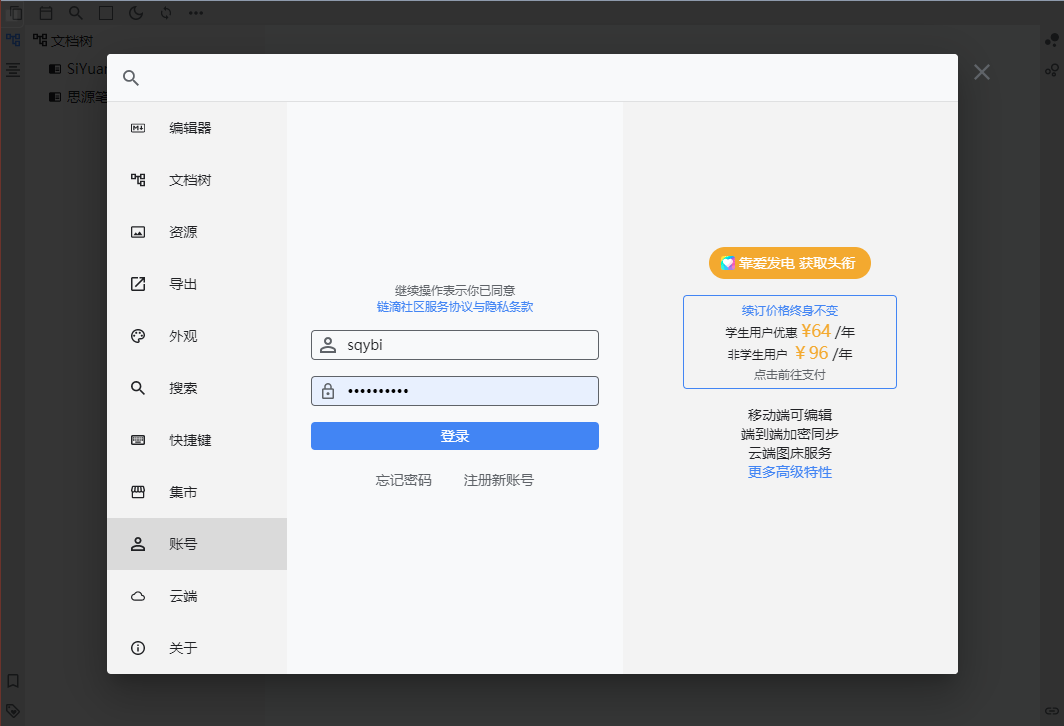Click the outline icon in left dock
The width and height of the screenshot is (1064, 726).
coord(13,69)
